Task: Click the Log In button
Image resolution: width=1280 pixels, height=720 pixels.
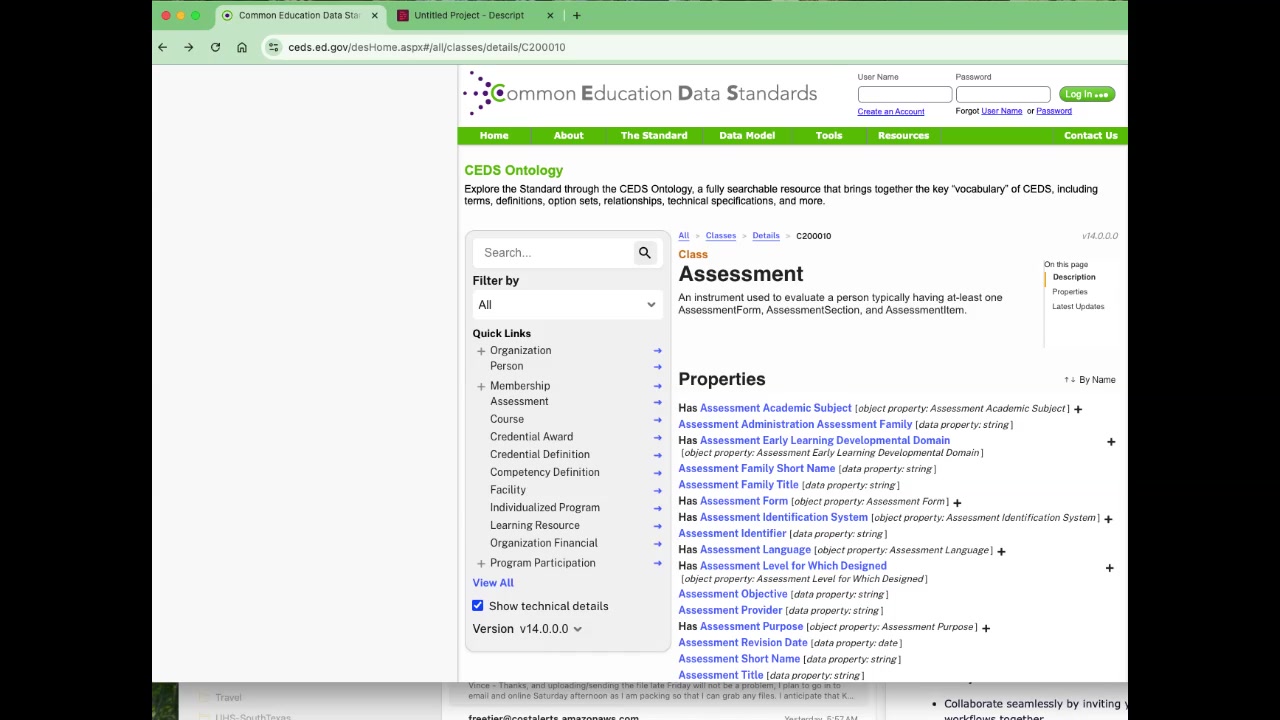Action: tap(1087, 94)
